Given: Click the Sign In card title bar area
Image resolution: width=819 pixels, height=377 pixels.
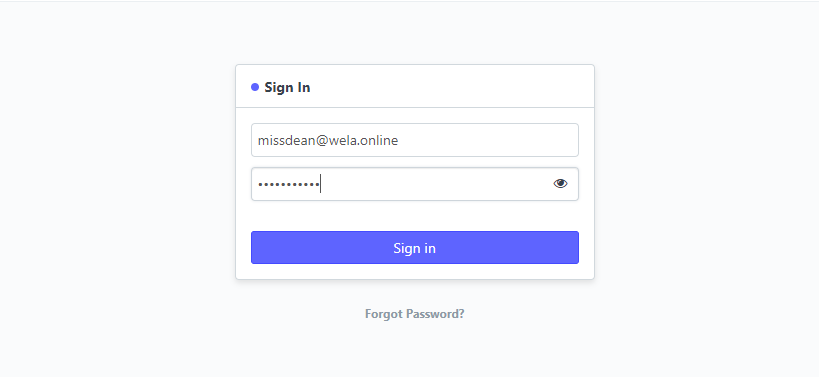Looking at the screenshot, I should pos(415,86).
